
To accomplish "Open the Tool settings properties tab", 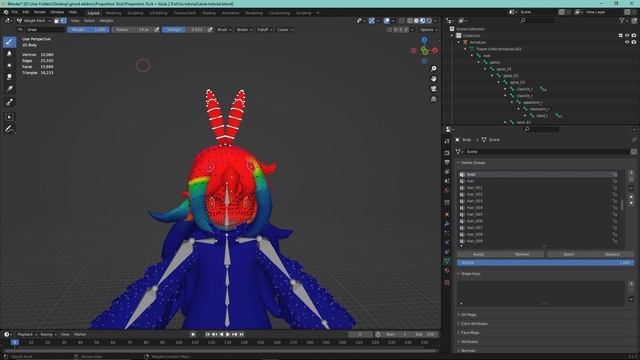I will click(447, 141).
